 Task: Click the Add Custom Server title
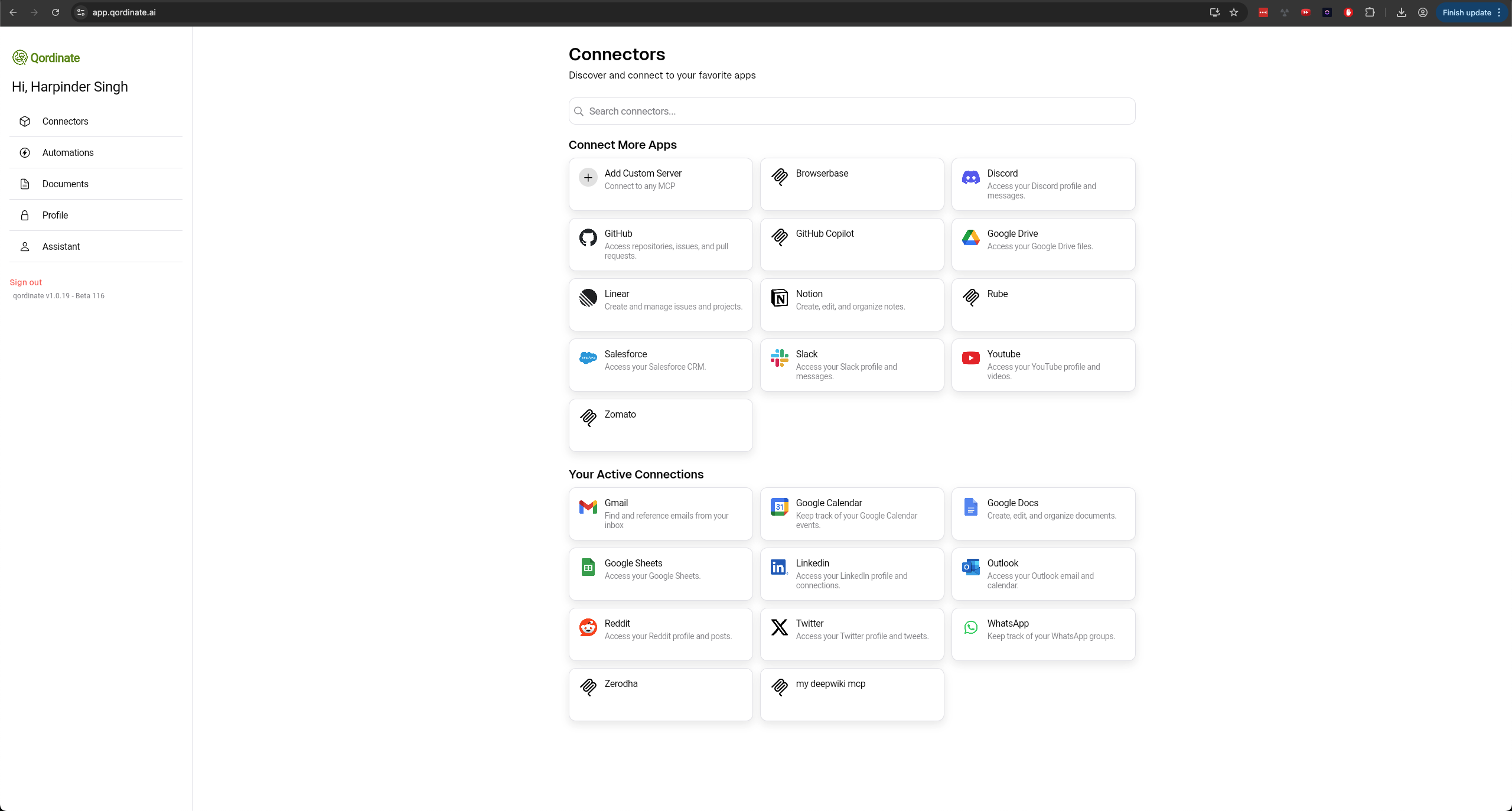(643, 173)
